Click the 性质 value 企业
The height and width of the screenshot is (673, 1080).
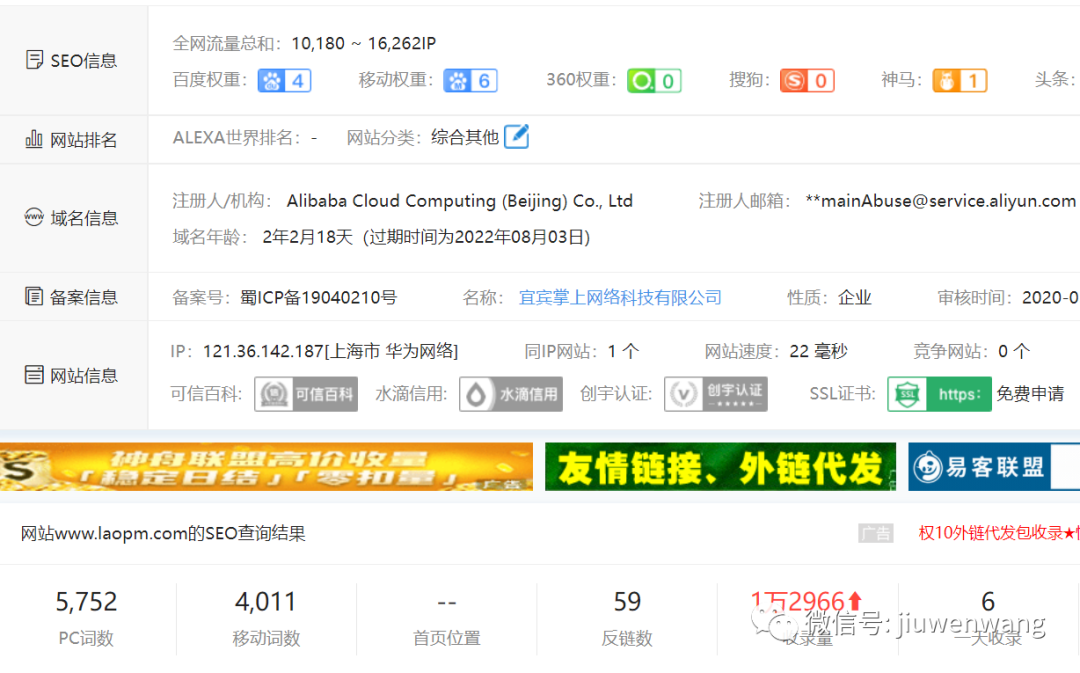tap(855, 298)
